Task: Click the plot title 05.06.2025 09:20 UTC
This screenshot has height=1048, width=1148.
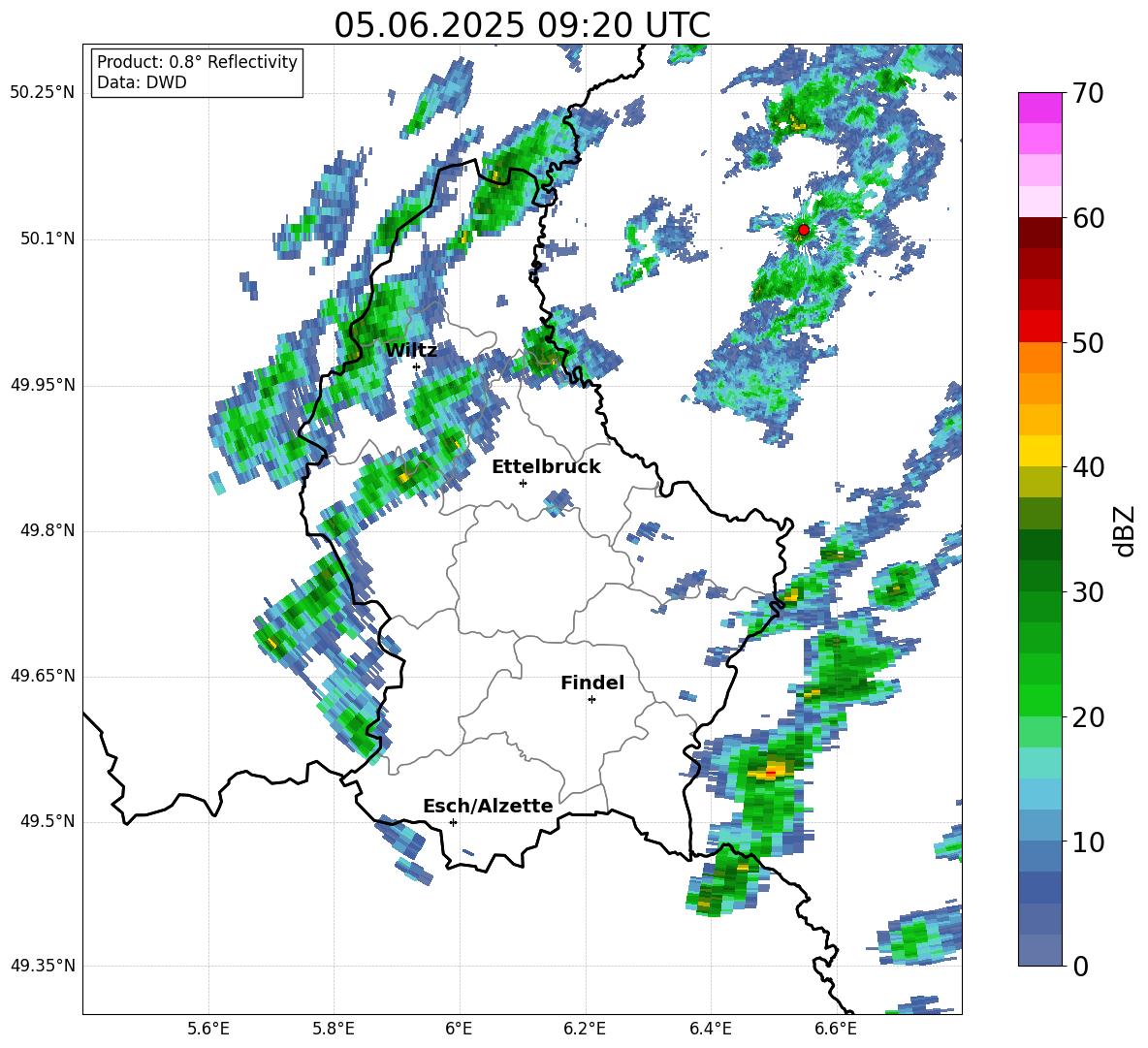Action: pos(522,25)
